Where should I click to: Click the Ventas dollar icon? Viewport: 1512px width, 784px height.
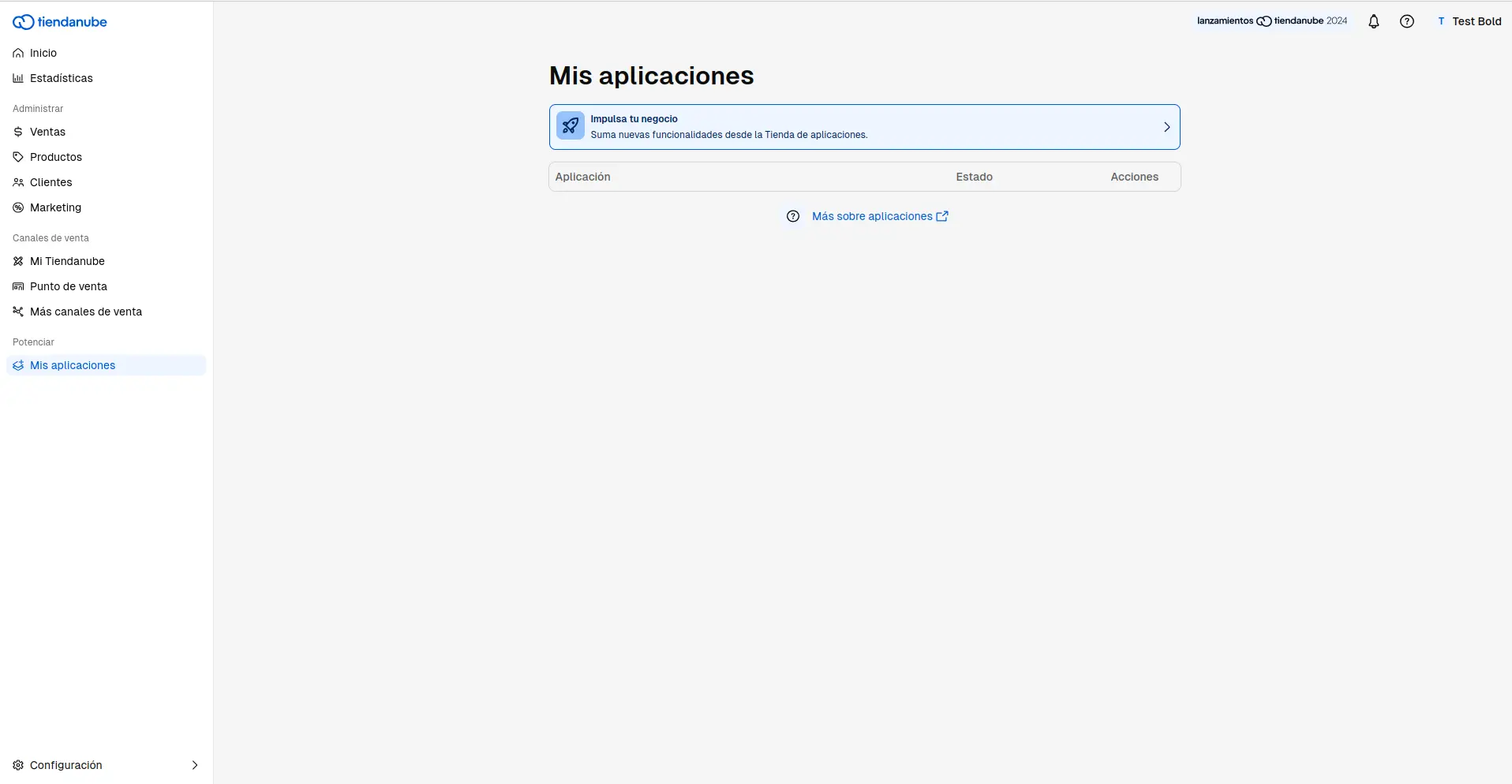coord(17,132)
